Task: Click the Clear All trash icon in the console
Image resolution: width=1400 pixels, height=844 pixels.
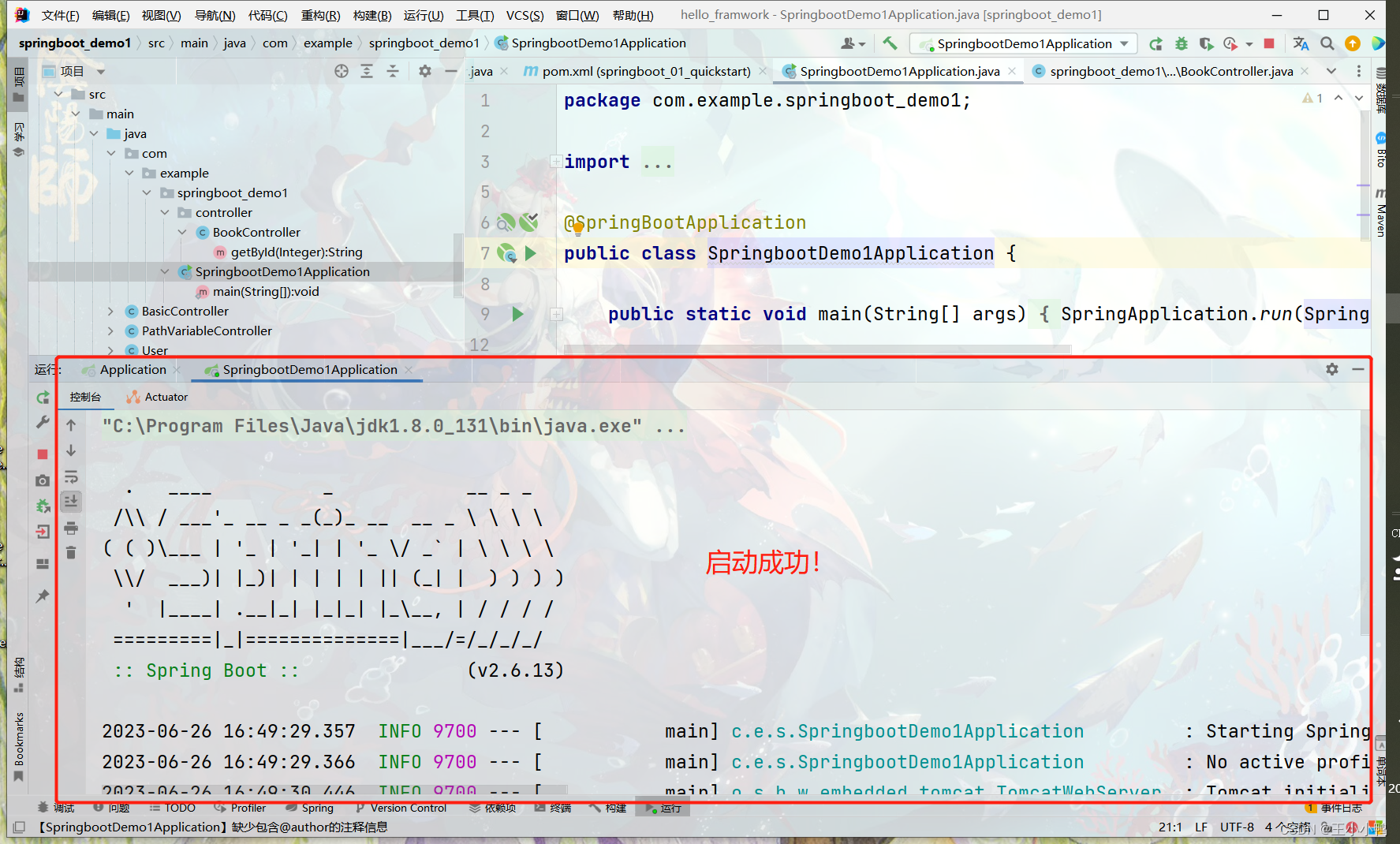Action: pos(71,552)
